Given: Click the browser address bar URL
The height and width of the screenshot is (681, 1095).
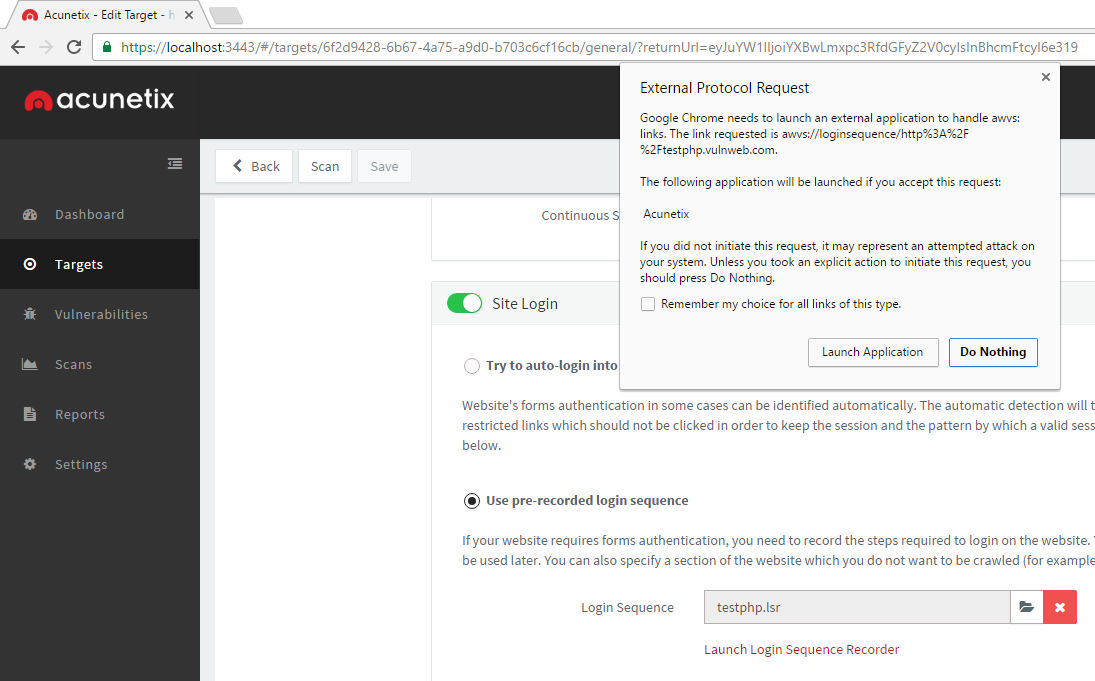Looking at the screenshot, I should coord(599,47).
